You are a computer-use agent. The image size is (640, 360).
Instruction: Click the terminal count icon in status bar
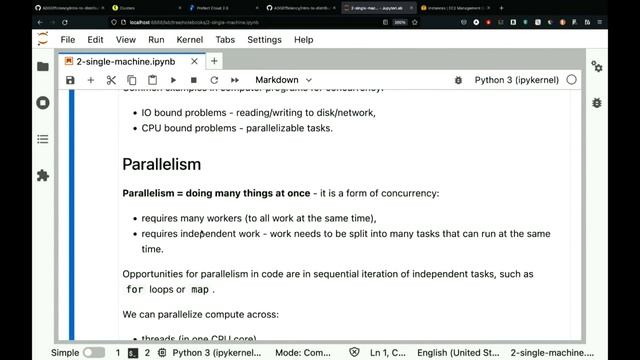133,353
